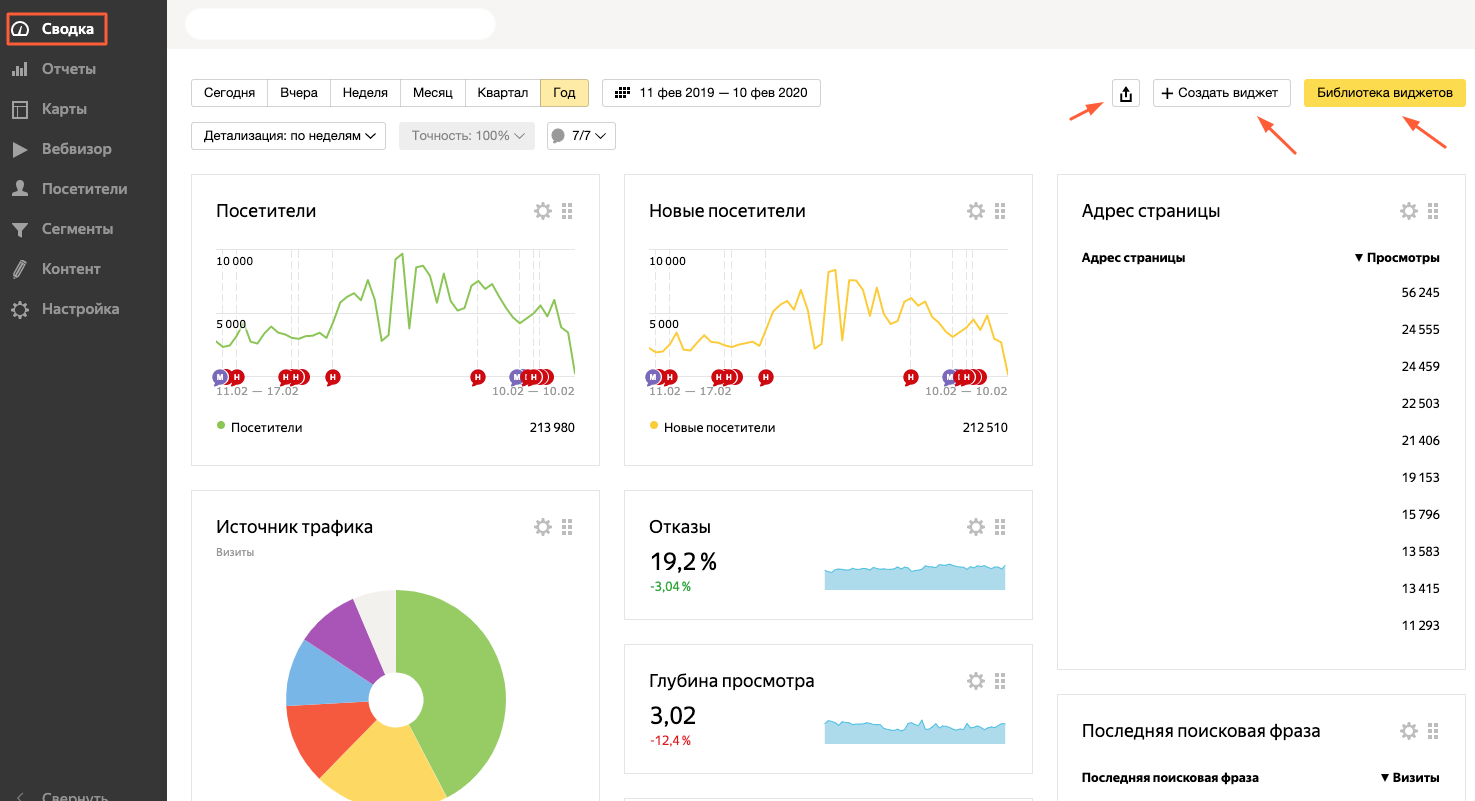The height and width of the screenshot is (801, 1475).
Task: Click the export/share dashboard icon
Action: pyautogui.click(x=1126, y=94)
